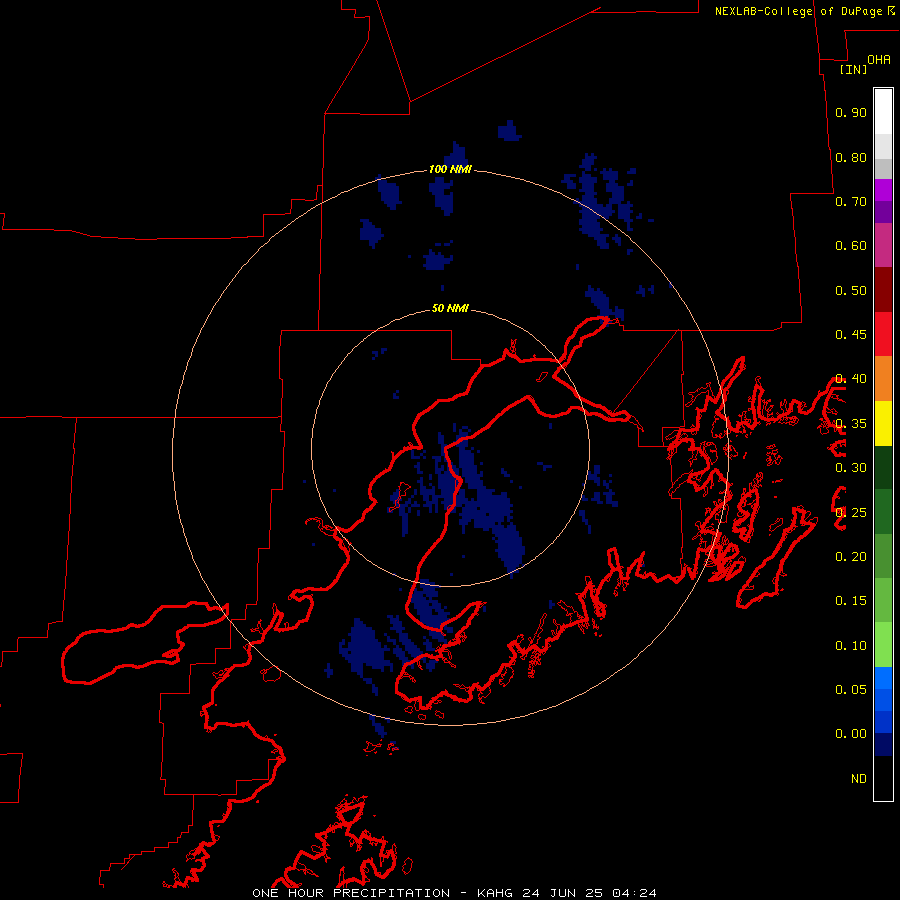
Task: Click the 0.15 legend value
Action: [x=851, y=601]
